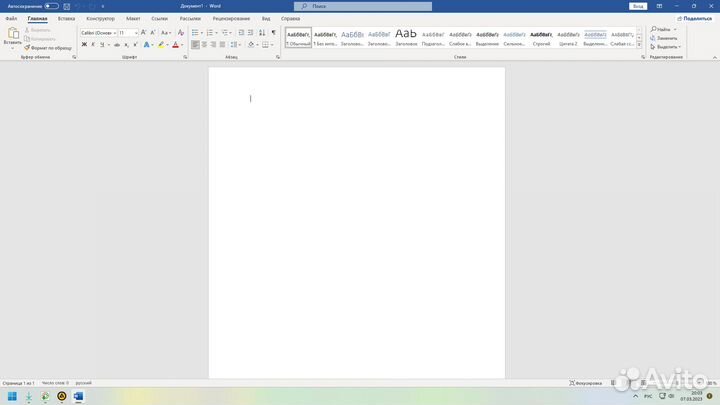This screenshot has width=720, height=405.
Task: Click the Заменить button
Action: 666,38
